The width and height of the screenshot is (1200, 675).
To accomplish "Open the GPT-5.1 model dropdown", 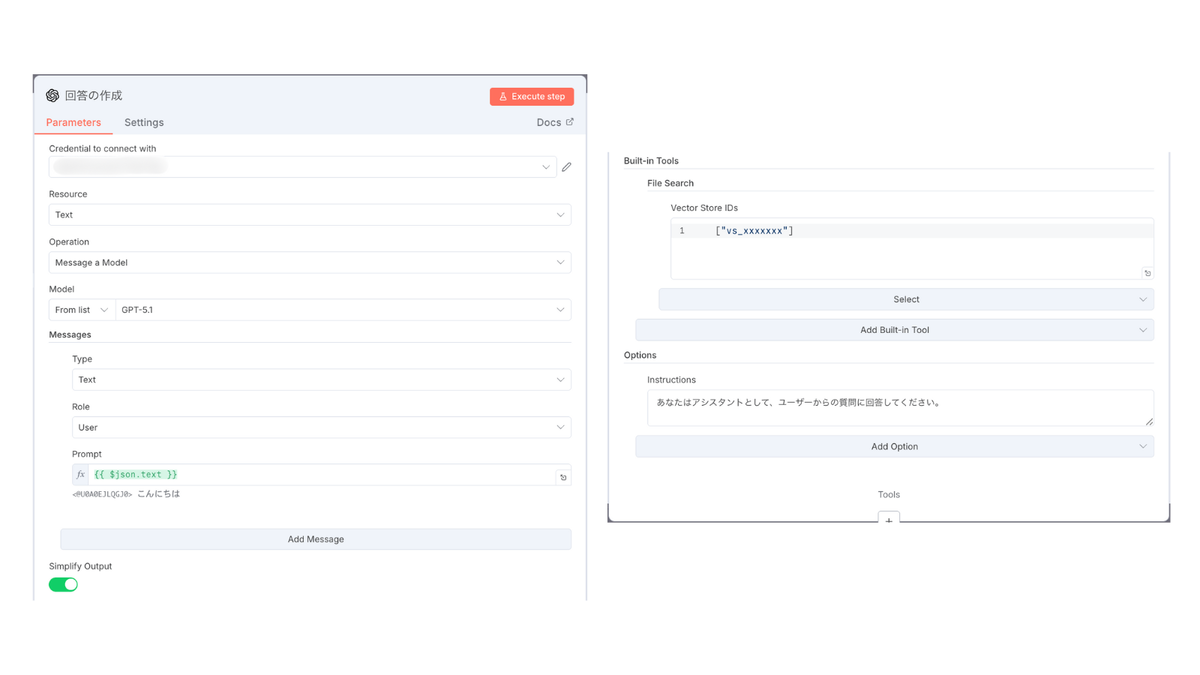I will (343, 310).
